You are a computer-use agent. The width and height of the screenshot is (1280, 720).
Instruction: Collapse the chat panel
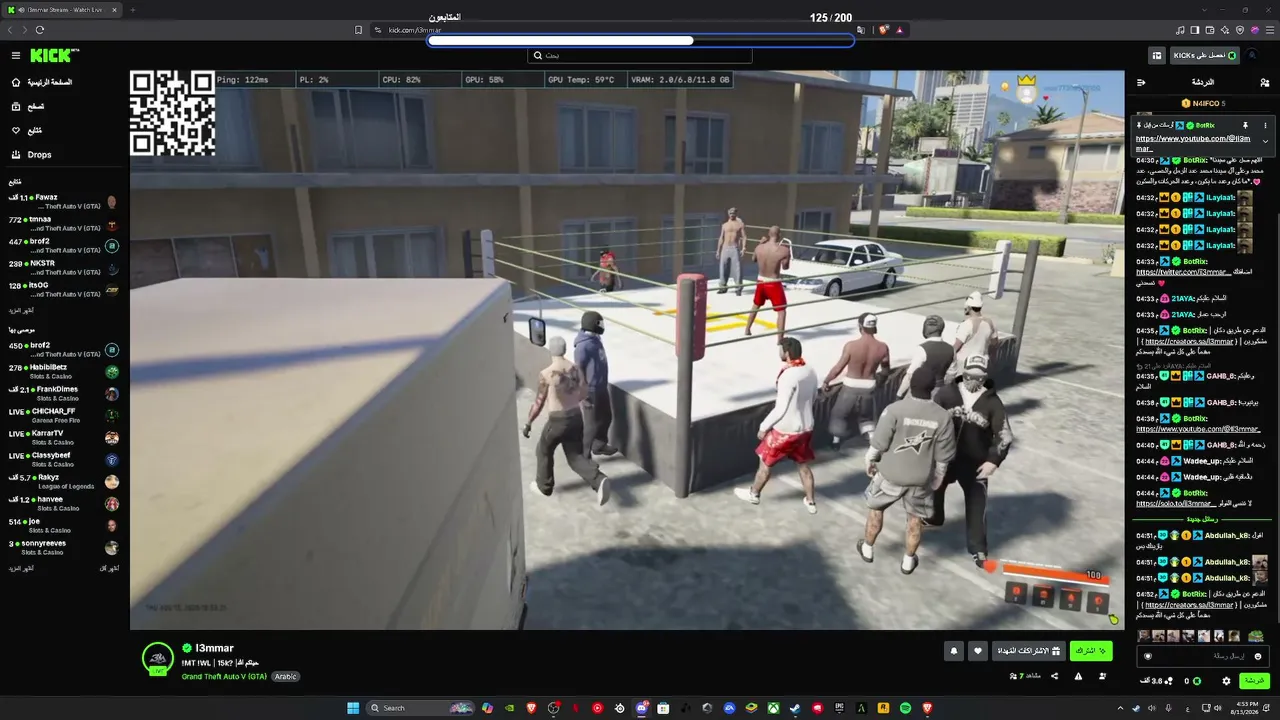click(x=1141, y=82)
